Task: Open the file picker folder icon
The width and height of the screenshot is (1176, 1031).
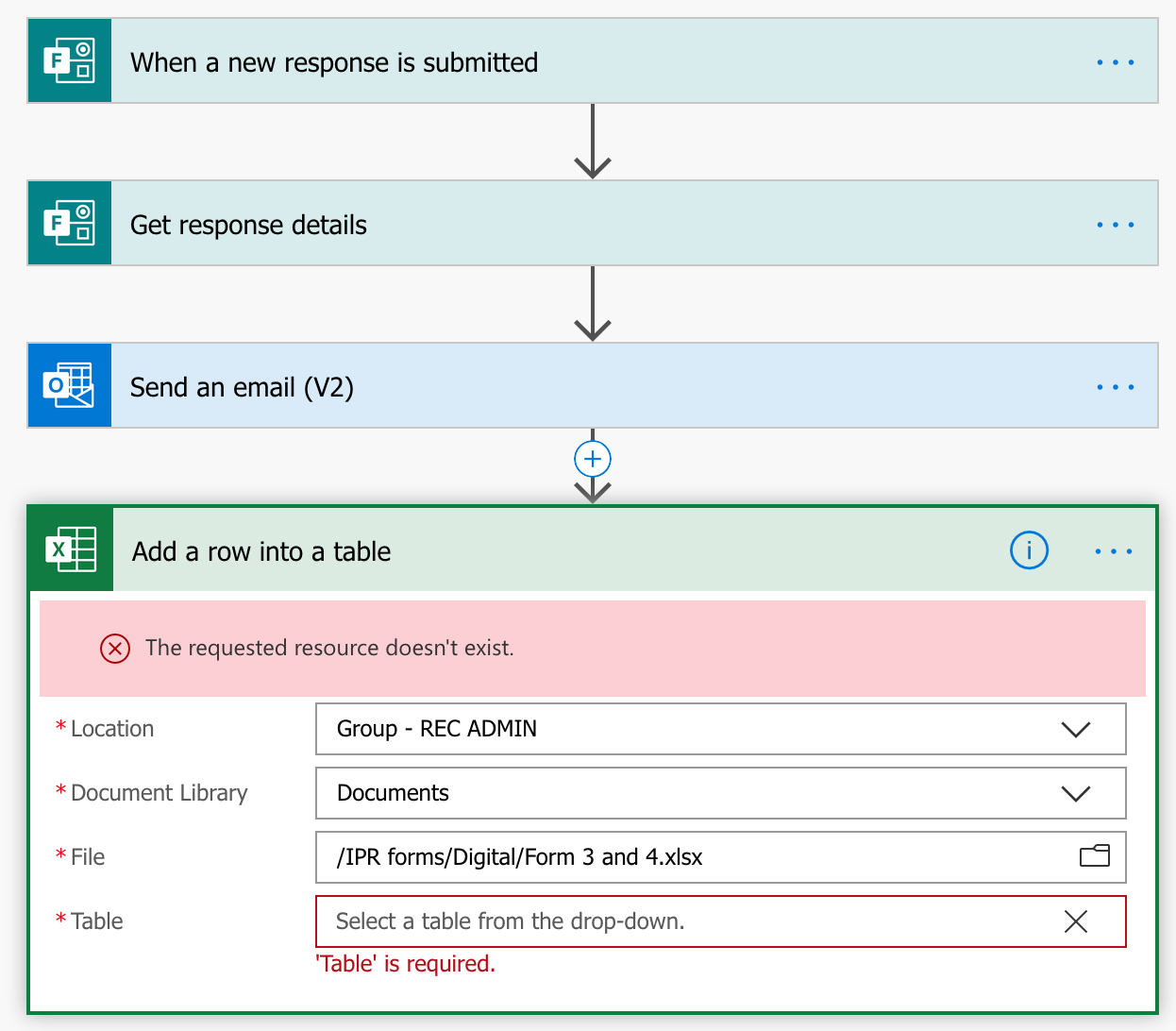Action: 1095,856
